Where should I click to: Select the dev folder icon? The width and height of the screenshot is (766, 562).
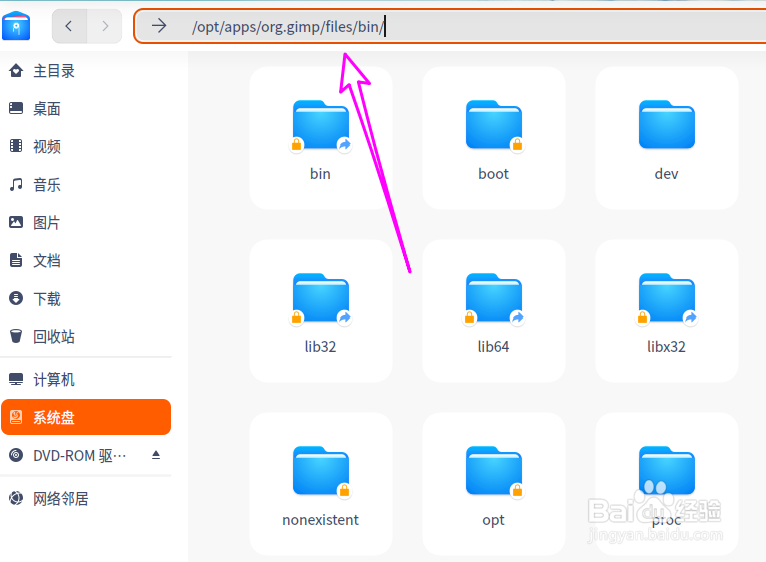(667, 125)
